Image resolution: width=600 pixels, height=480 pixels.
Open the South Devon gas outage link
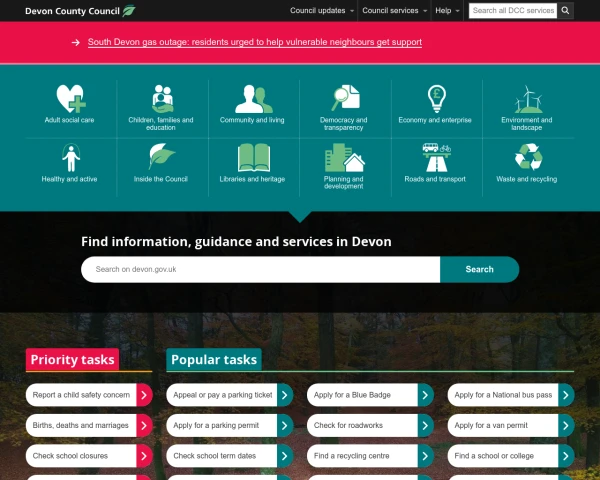255,42
